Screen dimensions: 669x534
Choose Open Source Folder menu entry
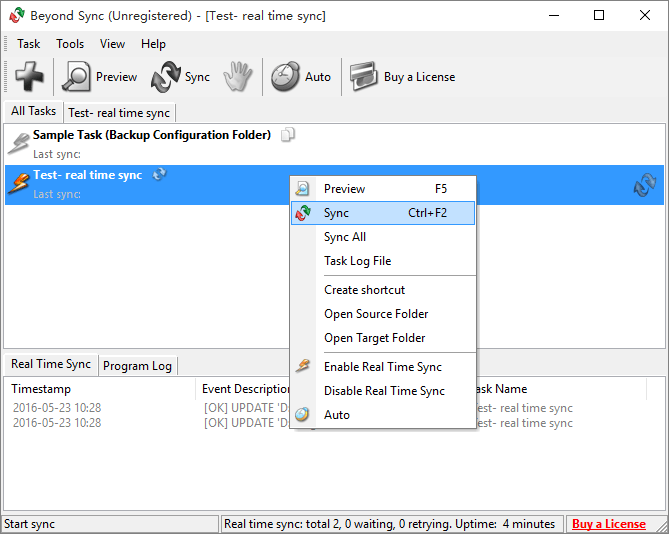[374, 314]
